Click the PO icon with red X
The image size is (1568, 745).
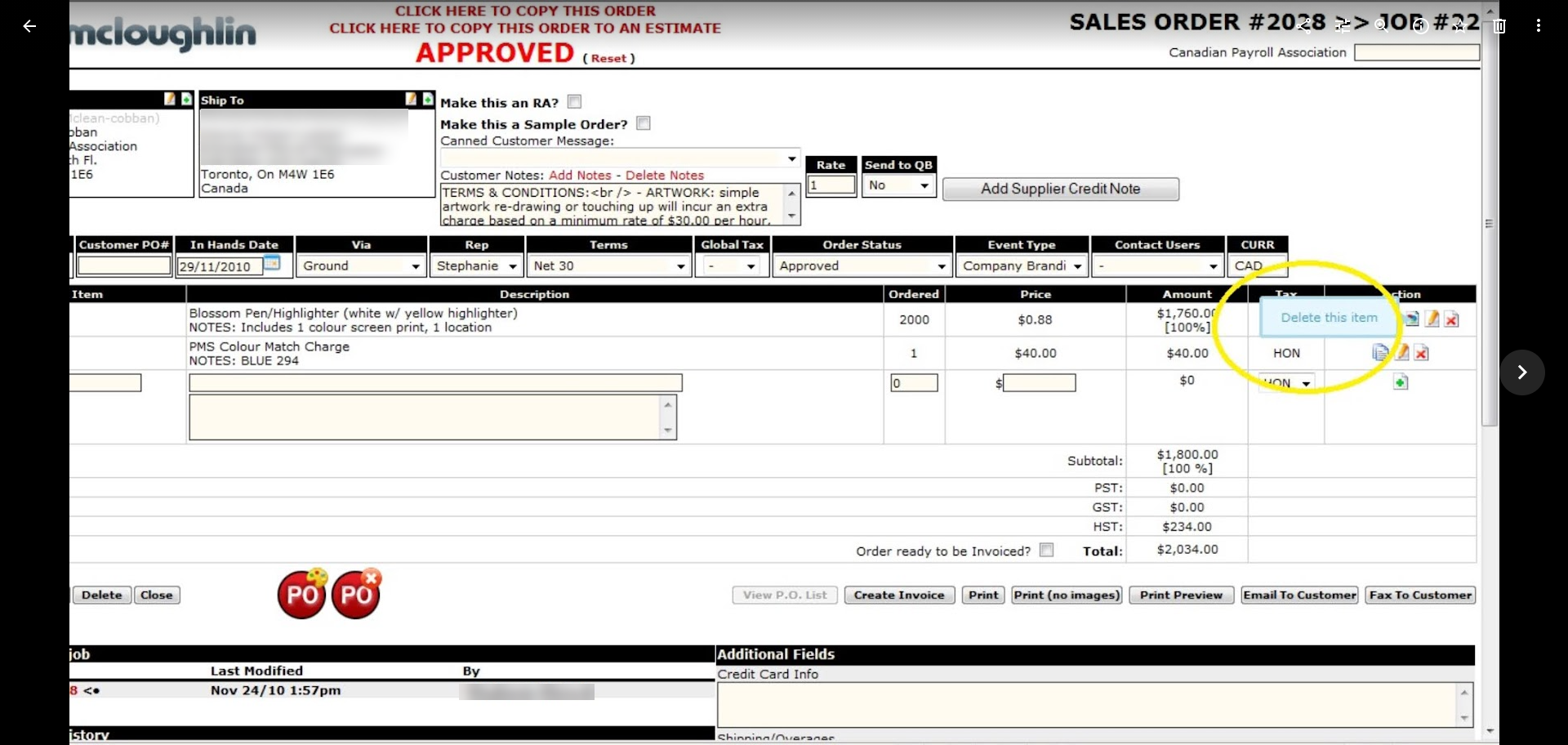tap(357, 593)
